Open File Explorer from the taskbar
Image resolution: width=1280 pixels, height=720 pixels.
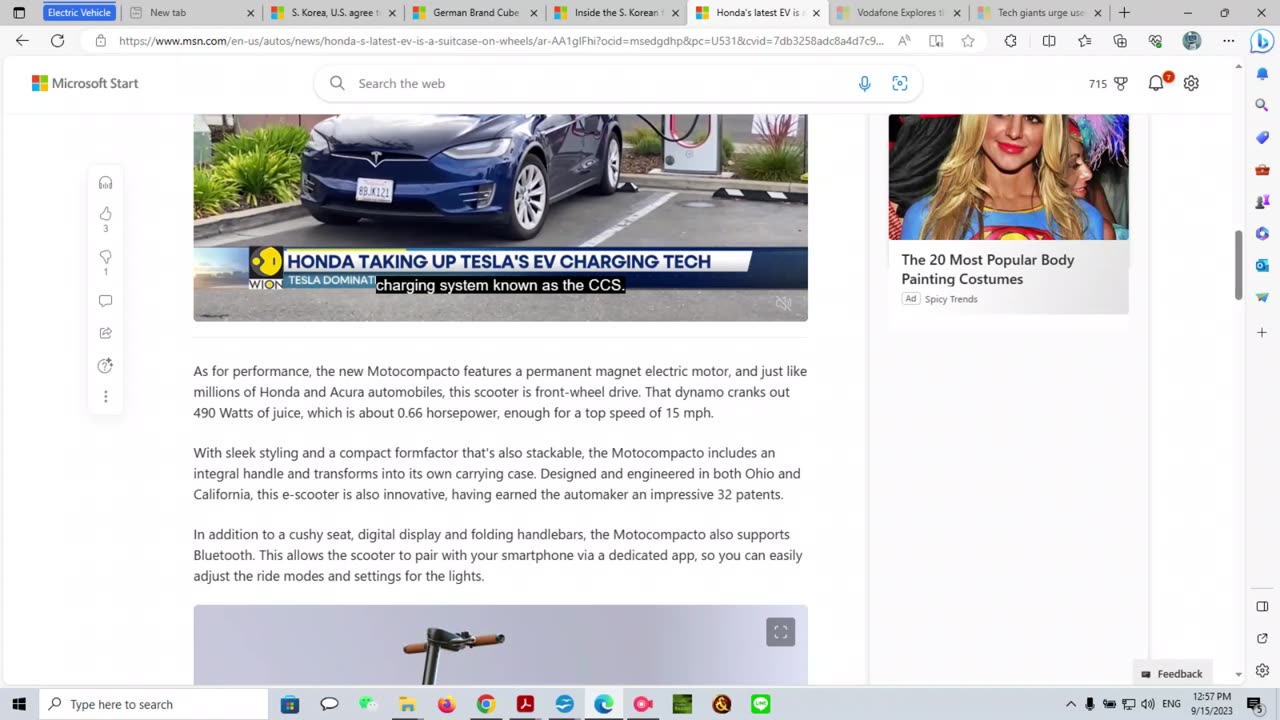point(407,704)
